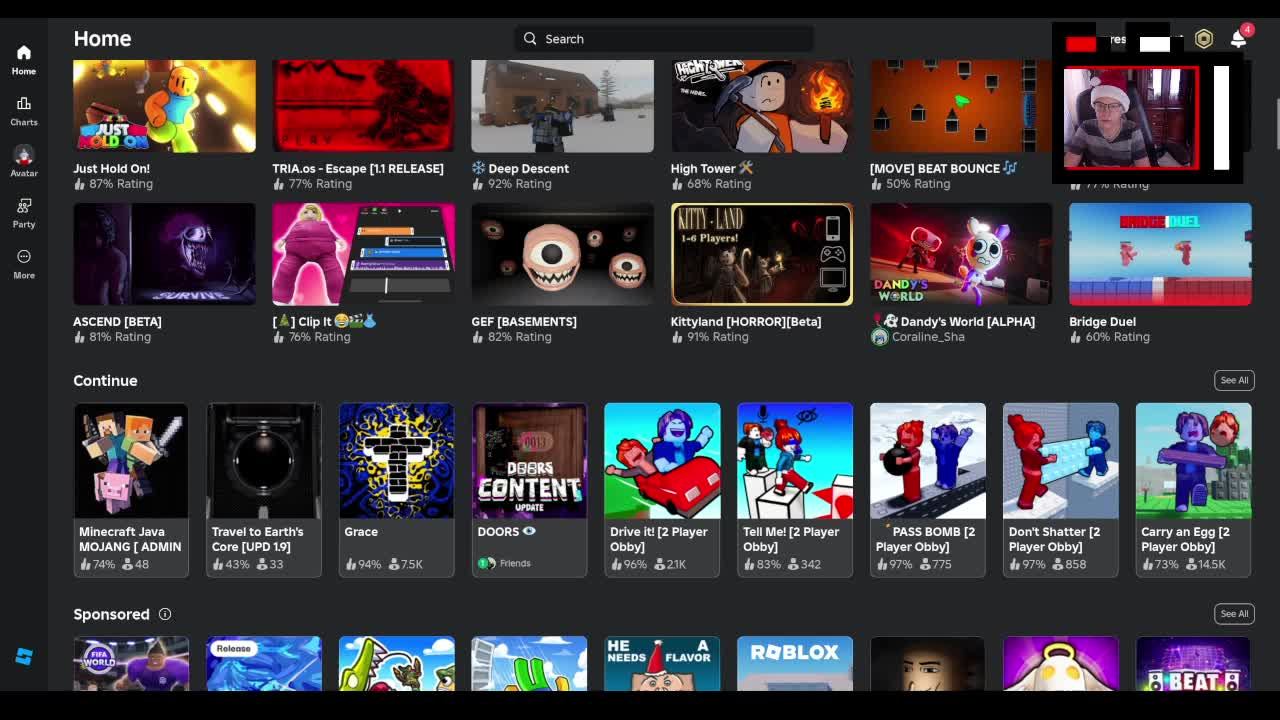Screen dimensions: 1280x720
Task: Open Travel to Earth's Core card
Action: coord(264,490)
